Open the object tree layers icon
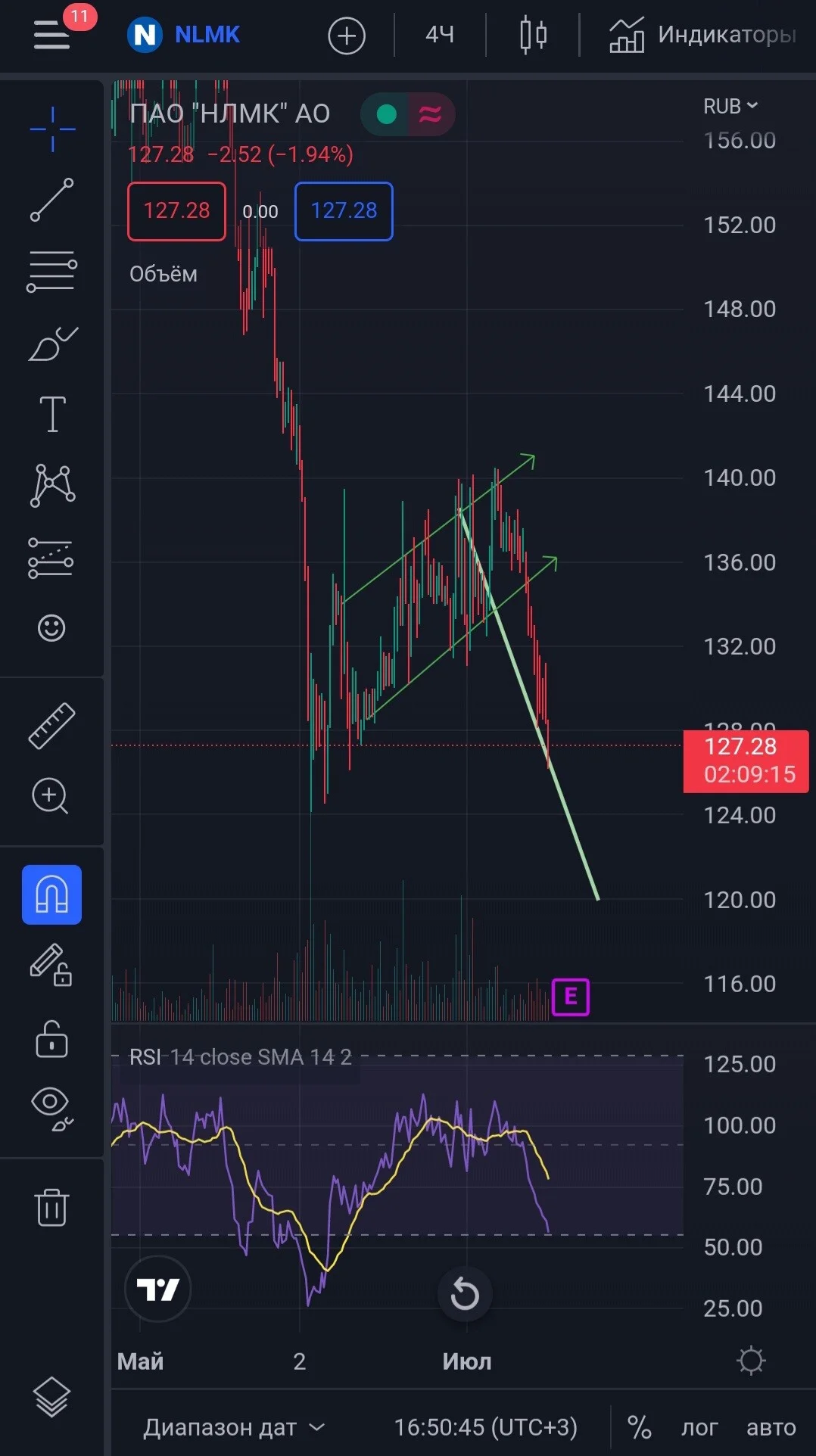 tap(51, 1397)
